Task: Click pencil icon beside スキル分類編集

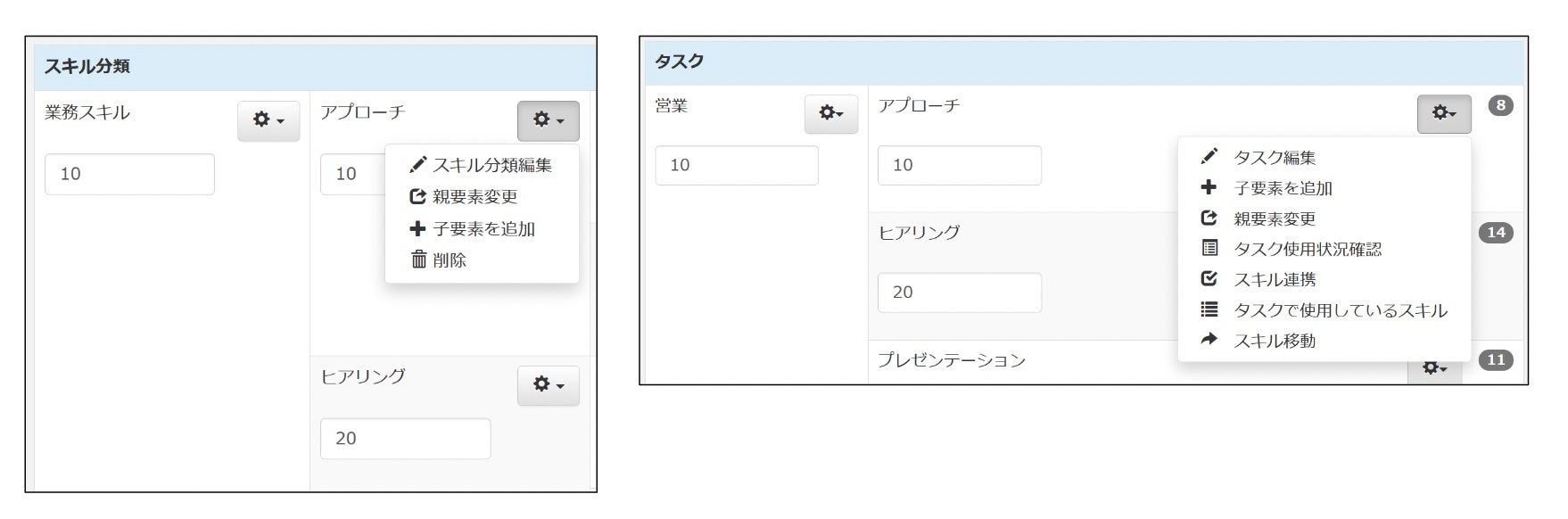Action: coord(417,165)
